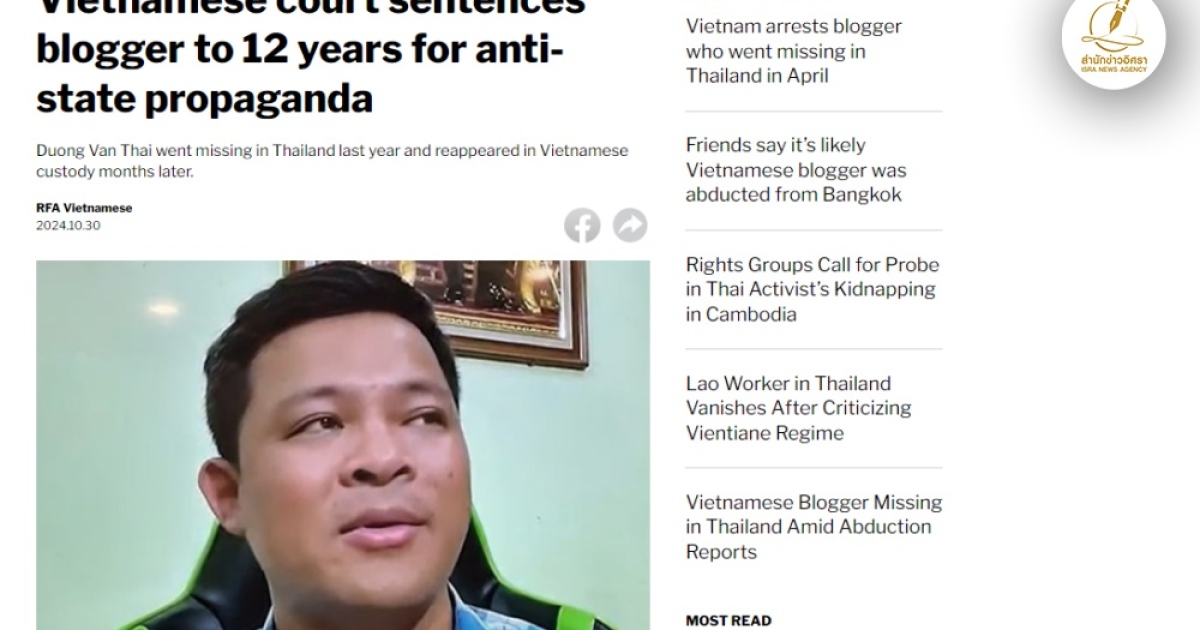Open 'Vietnam arrests blogger who went missing' article
1200x630 pixels.
click(794, 51)
